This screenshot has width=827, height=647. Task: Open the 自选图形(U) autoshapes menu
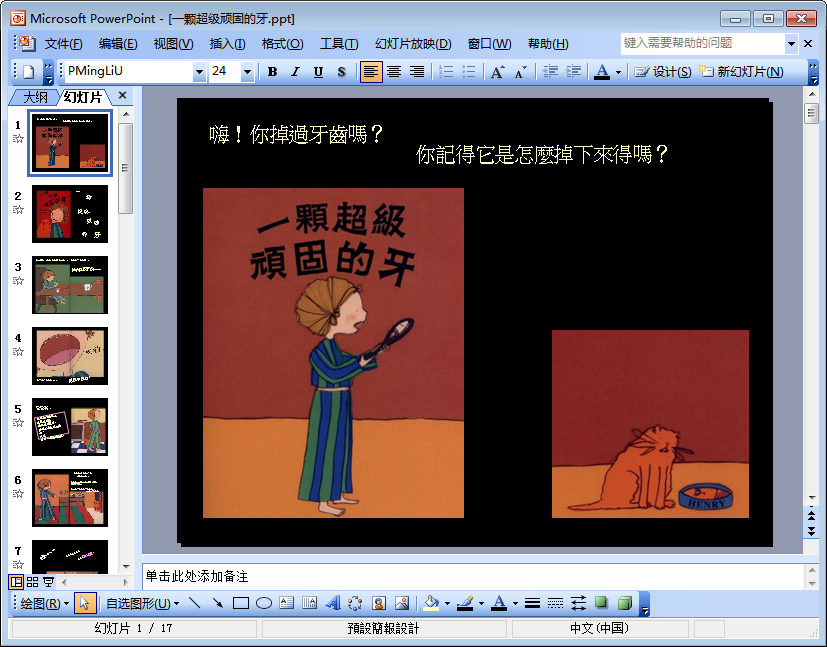click(142, 603)
